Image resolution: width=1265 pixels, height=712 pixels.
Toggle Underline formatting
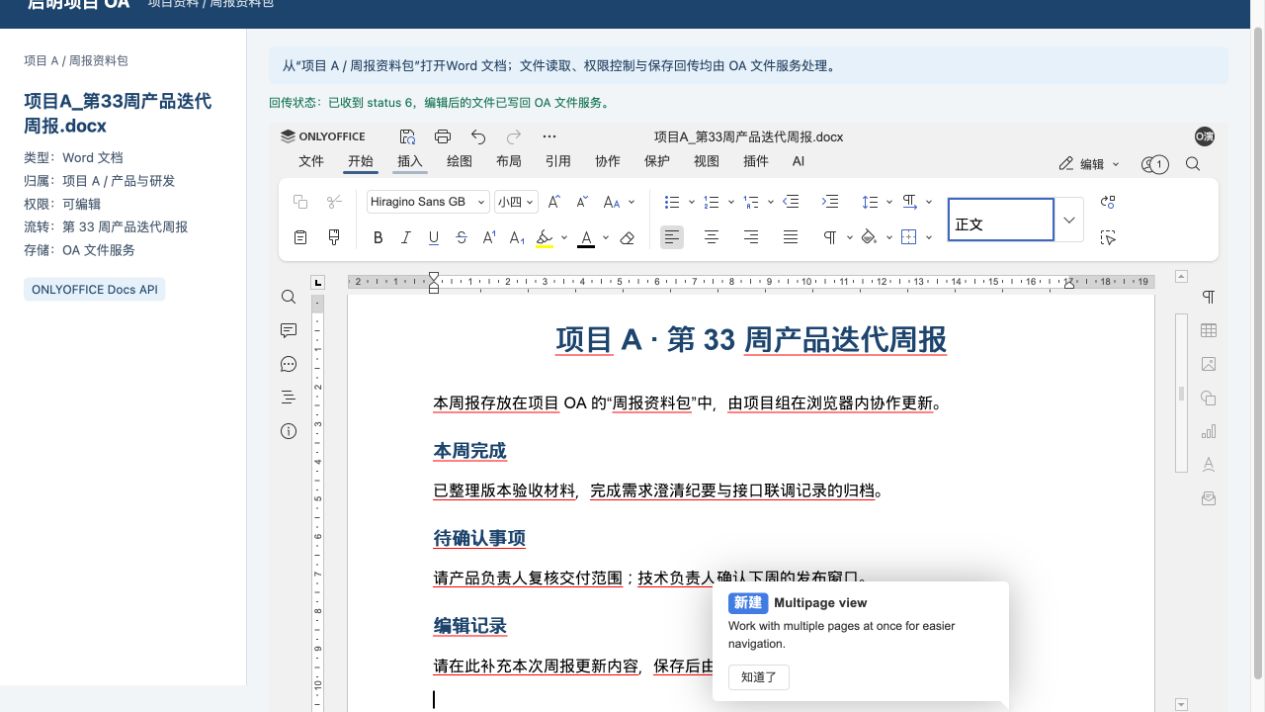(x=433, y=237)
